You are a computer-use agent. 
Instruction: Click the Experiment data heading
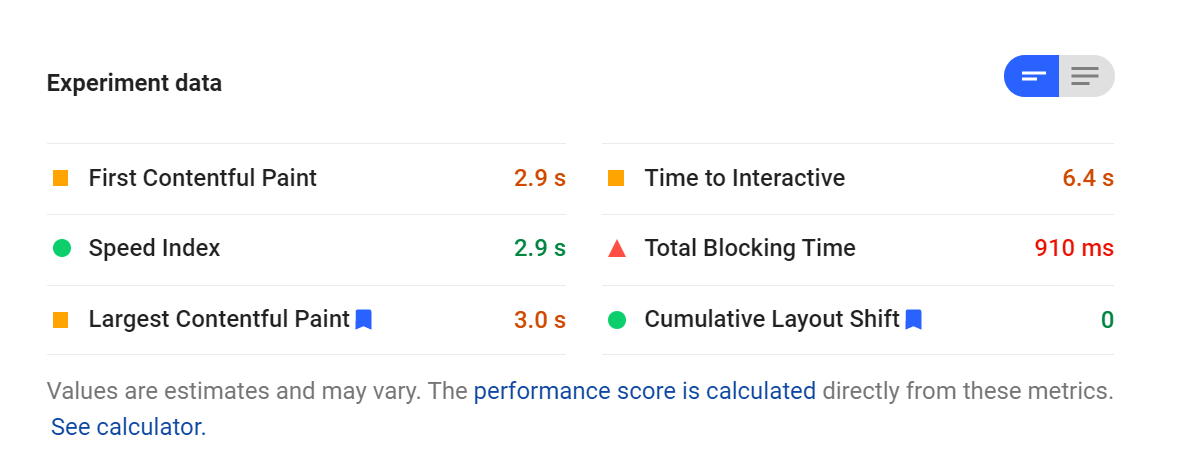coord(134,83)
